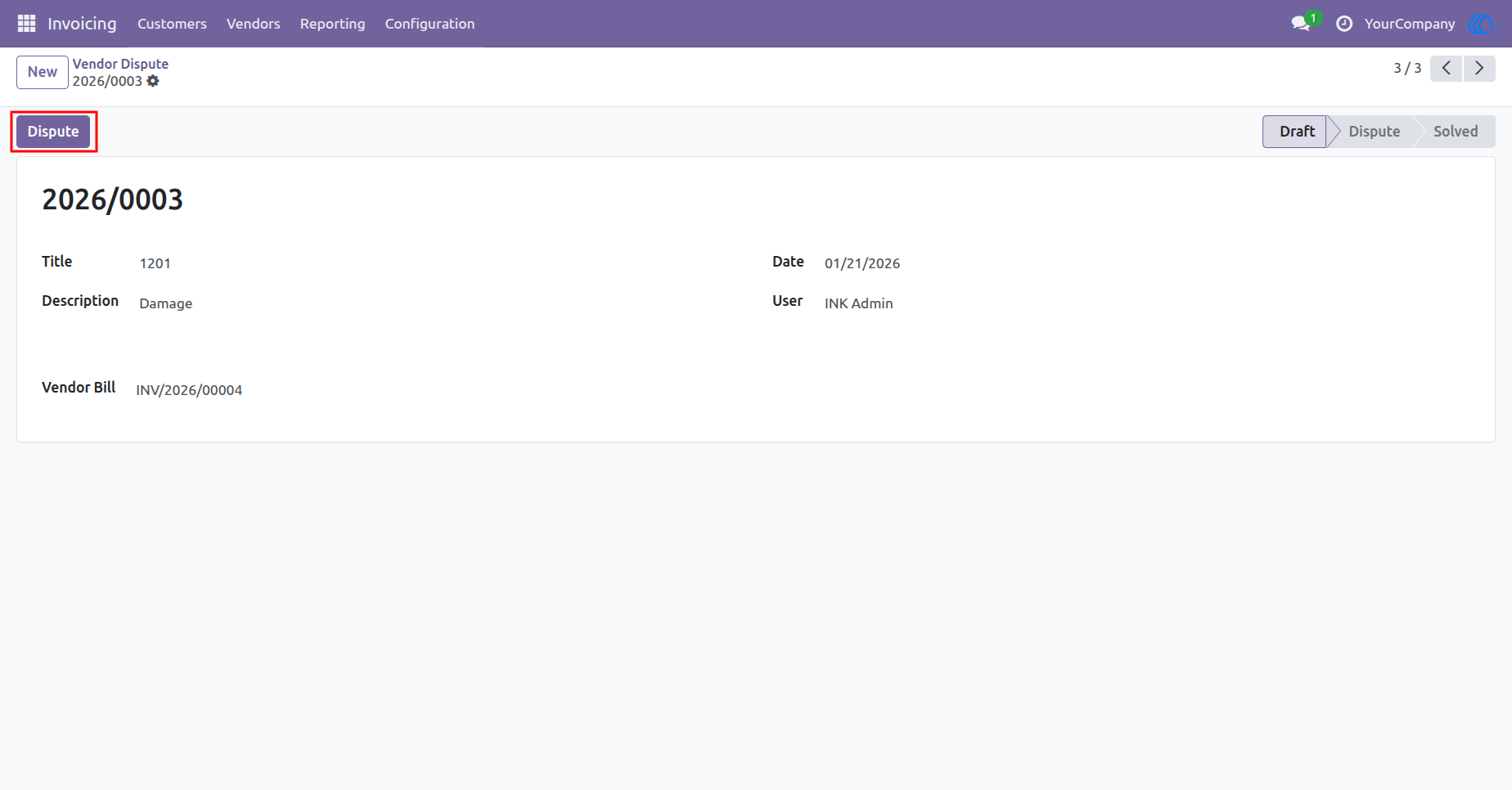1512x790 pixels.
Task: Click the YourCompany company switcher
Action: (x=1409, y=24)
